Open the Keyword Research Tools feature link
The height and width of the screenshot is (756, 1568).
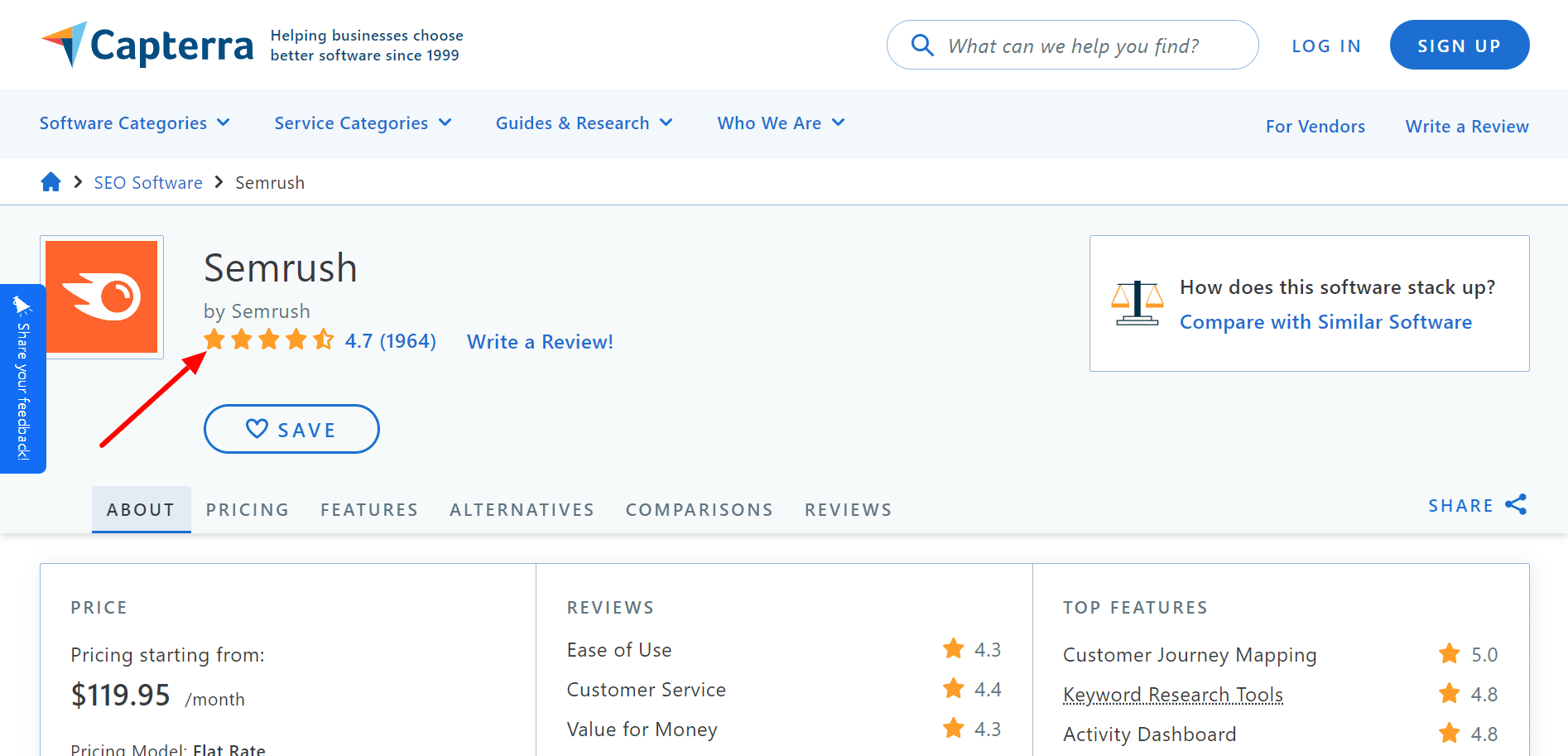click(1173, 694)
